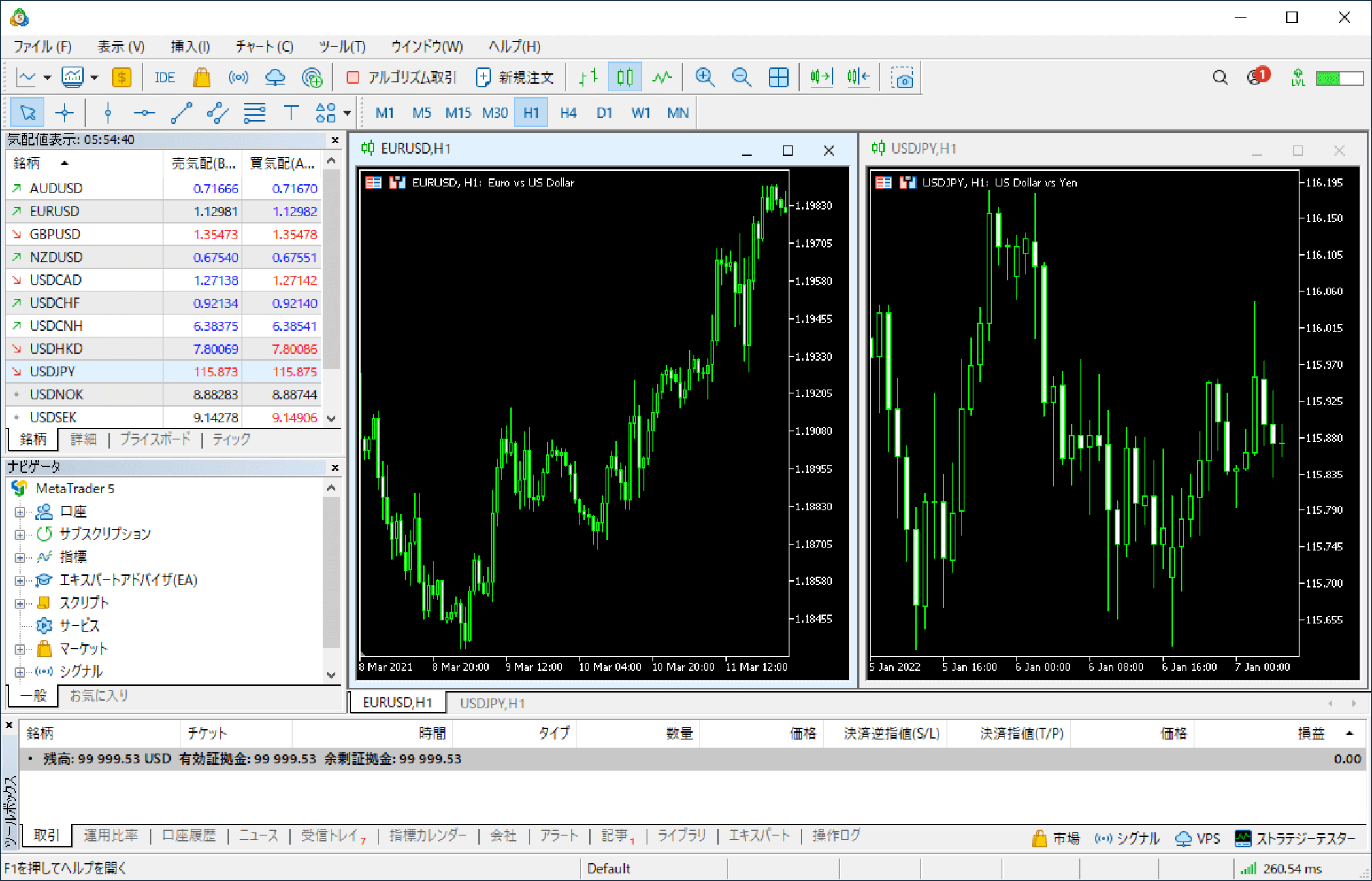Switch chart timeframe to M1
1372x881 pixels.
385,113
